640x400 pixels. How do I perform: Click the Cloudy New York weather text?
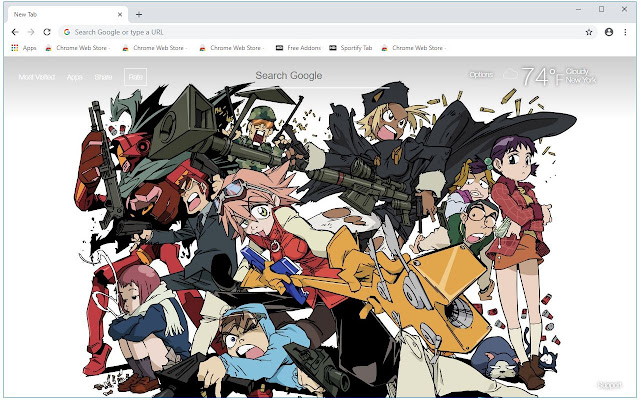(x=581, y=76)
